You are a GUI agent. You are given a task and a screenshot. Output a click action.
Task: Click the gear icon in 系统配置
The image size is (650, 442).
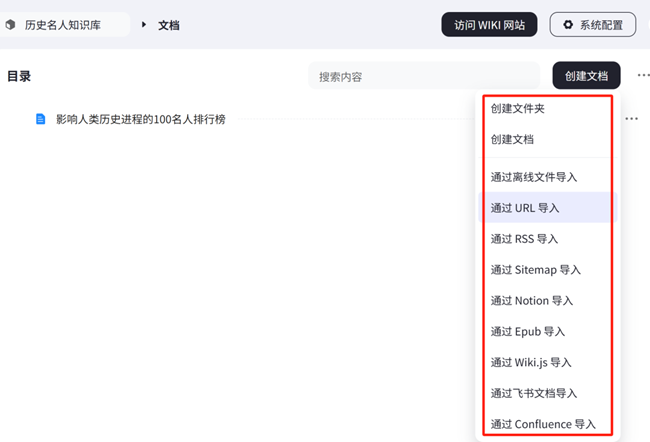568,25
